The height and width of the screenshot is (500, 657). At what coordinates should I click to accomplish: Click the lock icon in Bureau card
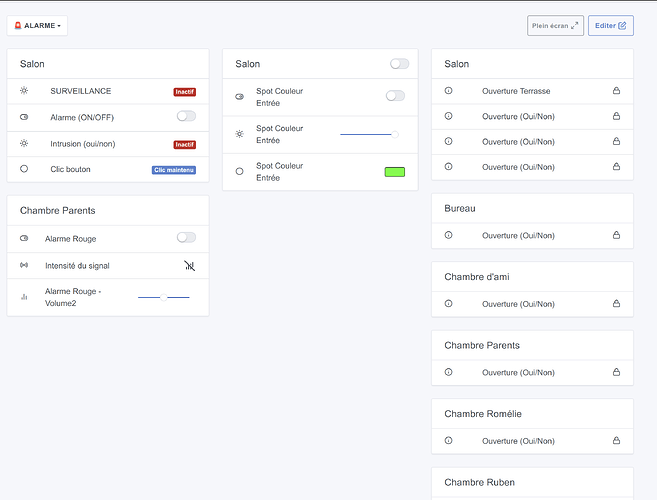[x=616, y=235]
